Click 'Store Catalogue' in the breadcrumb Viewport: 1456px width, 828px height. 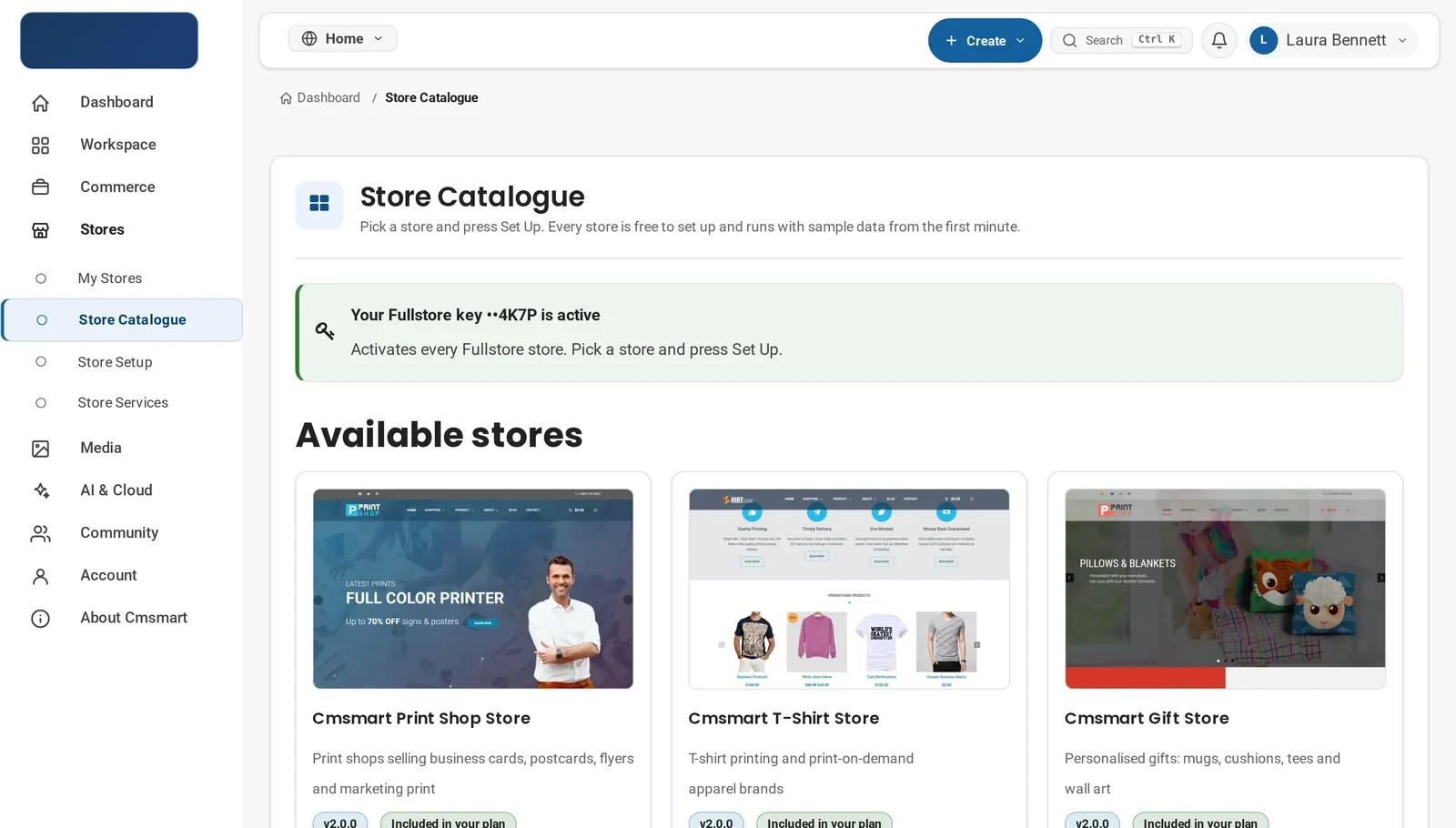(x=431, y=98)
